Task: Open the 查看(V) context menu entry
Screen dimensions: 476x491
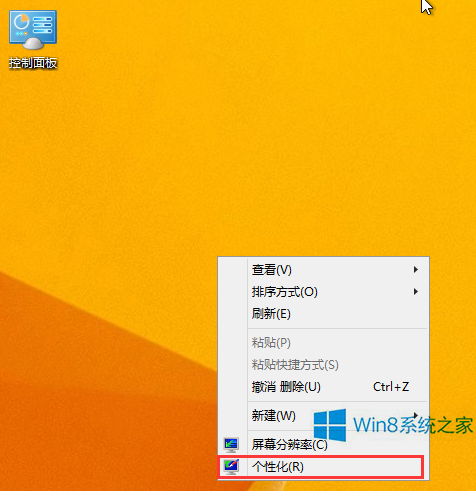Action: click(323, 270)
